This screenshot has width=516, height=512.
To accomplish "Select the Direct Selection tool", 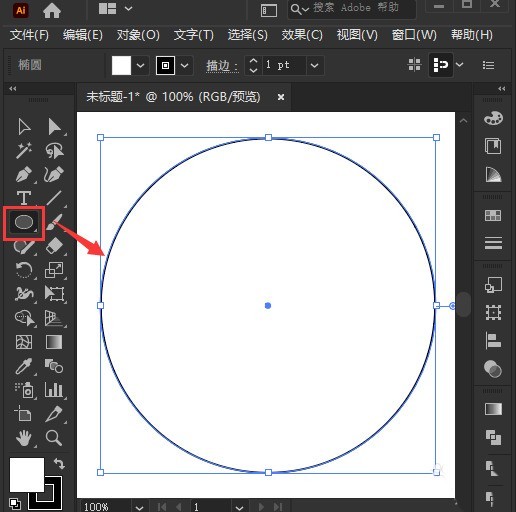I will pos(54,127).
